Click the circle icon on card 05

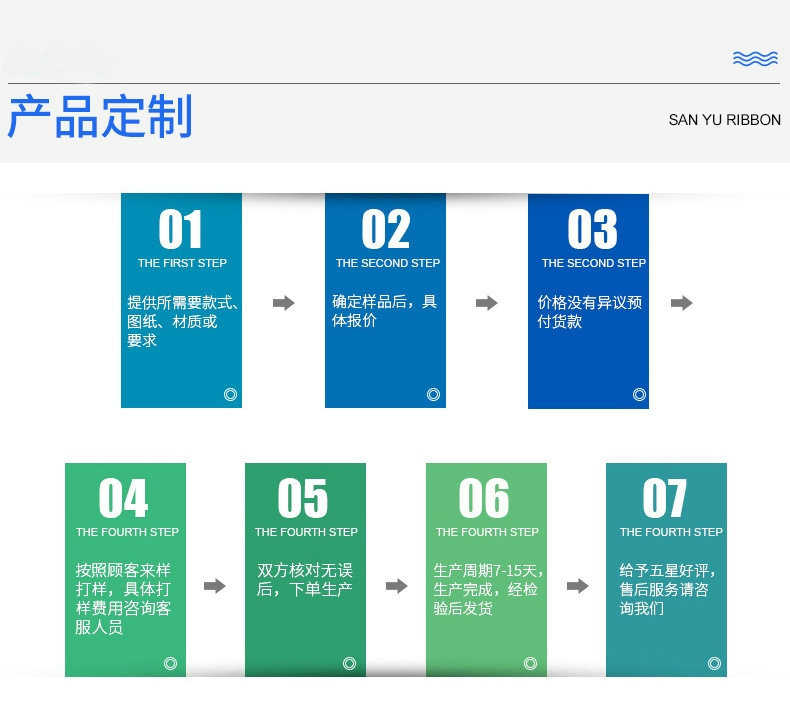349,663
